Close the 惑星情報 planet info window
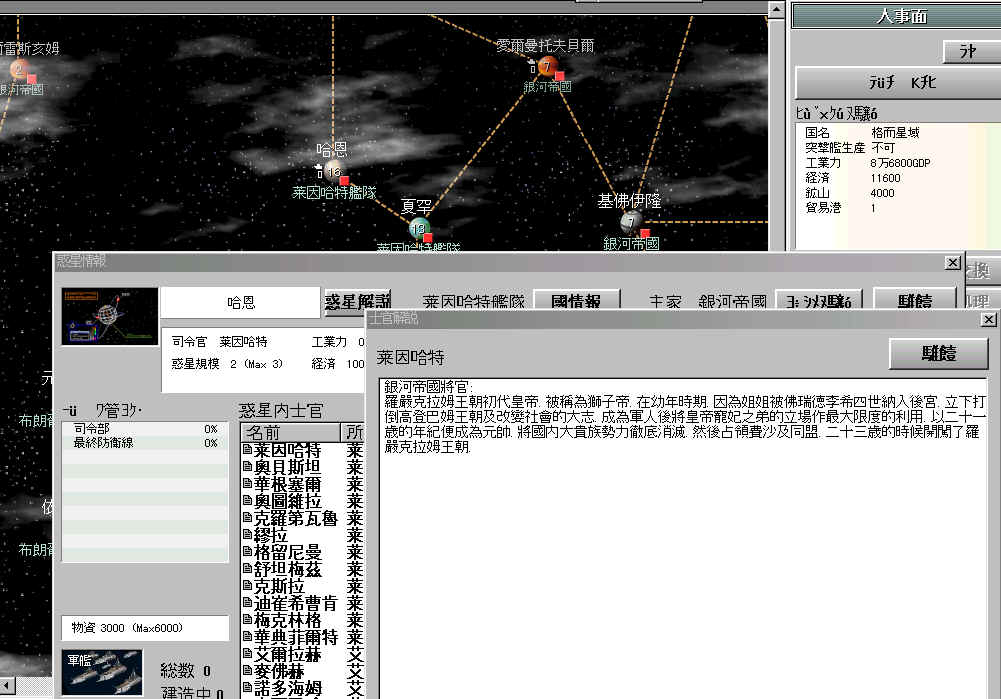The width and height of the screenshot is (1001, 699). [952, 262]
